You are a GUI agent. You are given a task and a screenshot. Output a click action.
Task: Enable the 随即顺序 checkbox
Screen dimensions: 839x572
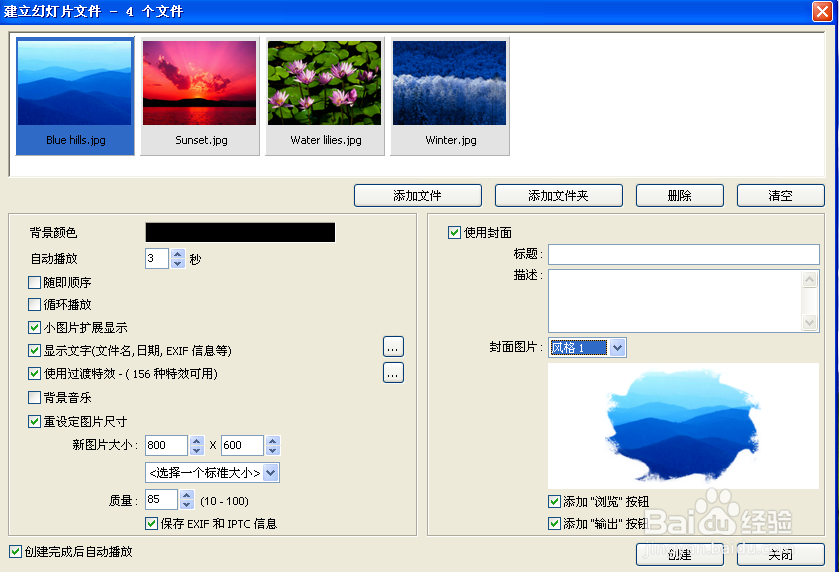(x=34, y=282)
